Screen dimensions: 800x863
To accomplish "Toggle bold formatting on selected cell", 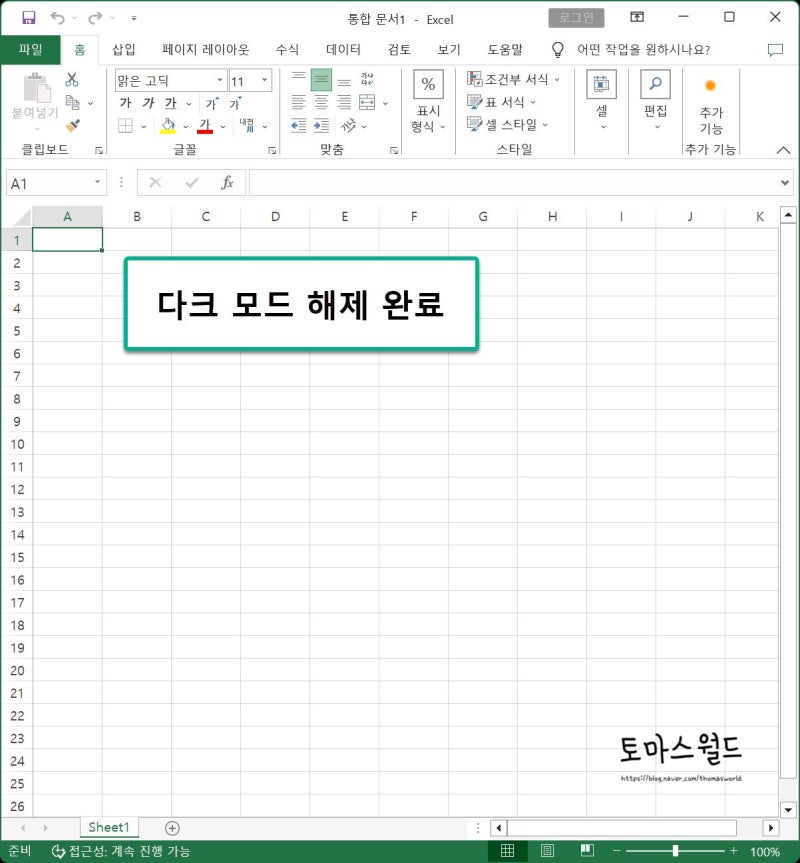I will [x=125, y=103].
